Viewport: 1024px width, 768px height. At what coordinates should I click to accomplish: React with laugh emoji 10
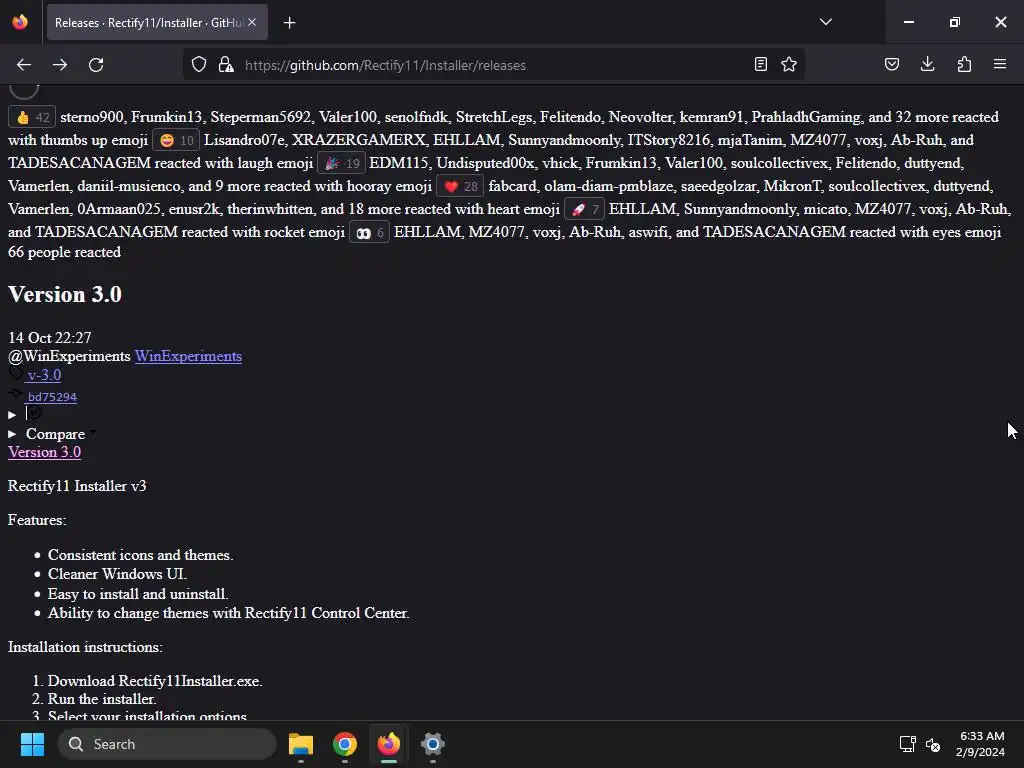click(x=176, y=140)
